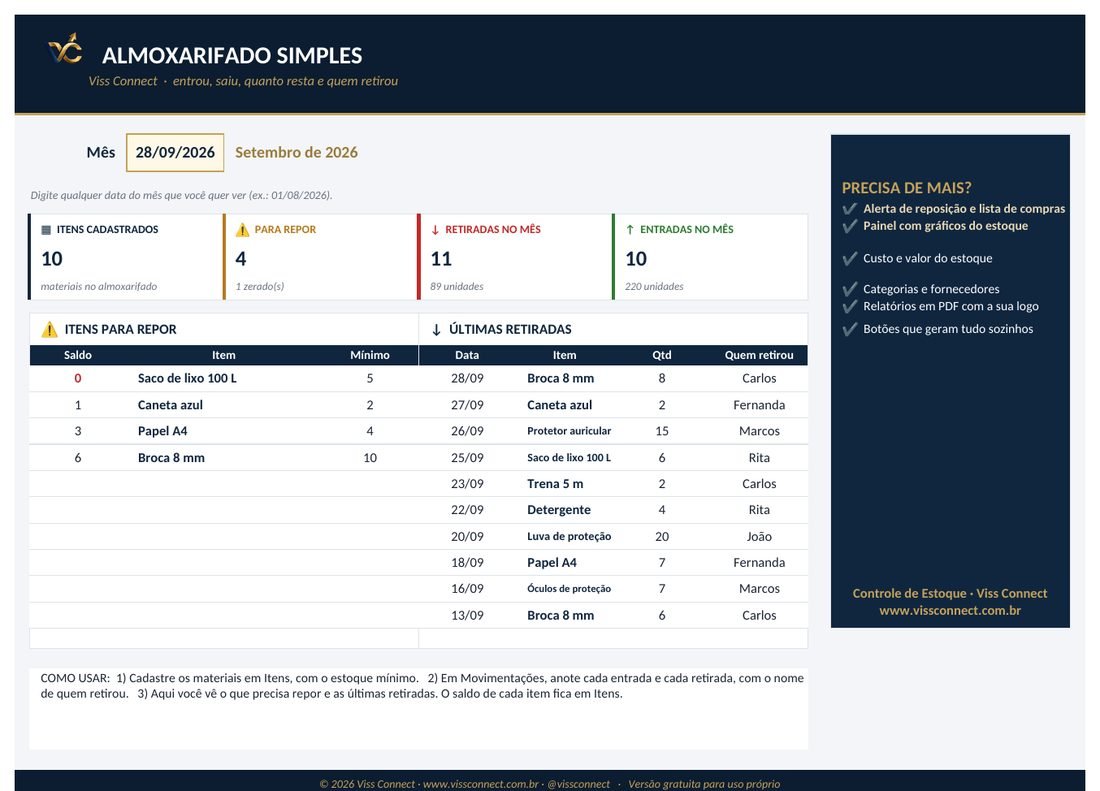Click the 89 unidades text under Retiradas
This screenshot has height=791, width=1100.
[457, 286]
